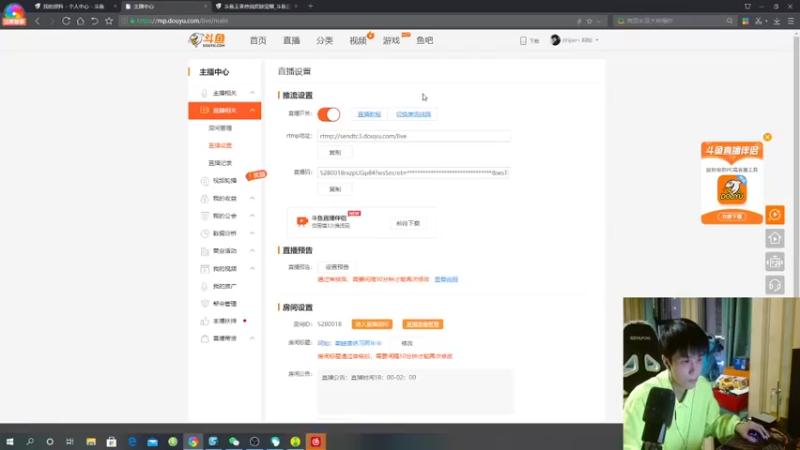The height and width of the screenshot is (450, 800).
Task: Collapse the orange 直播相关 sidebar section
Action: pyautogui.click(x=252, y=110)
